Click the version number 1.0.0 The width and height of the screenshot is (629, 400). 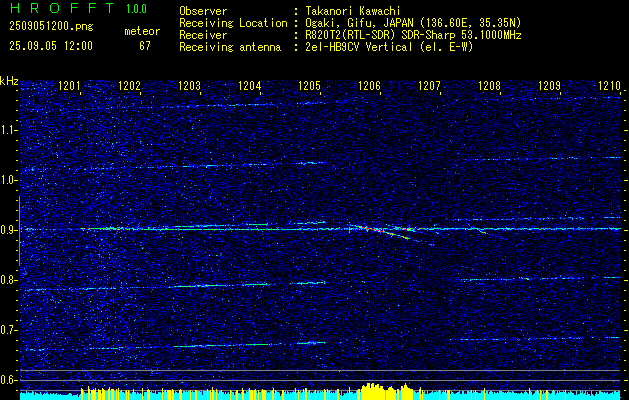(x=136, y=8)
